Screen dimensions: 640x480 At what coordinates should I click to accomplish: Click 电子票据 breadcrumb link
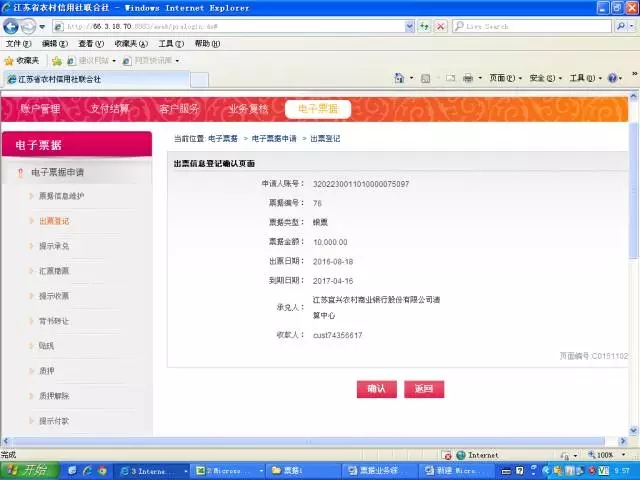(223, 139)
